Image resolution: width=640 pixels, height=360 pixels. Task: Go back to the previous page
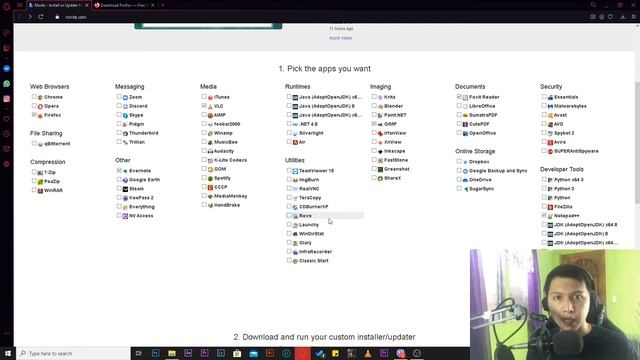point(19,17)
